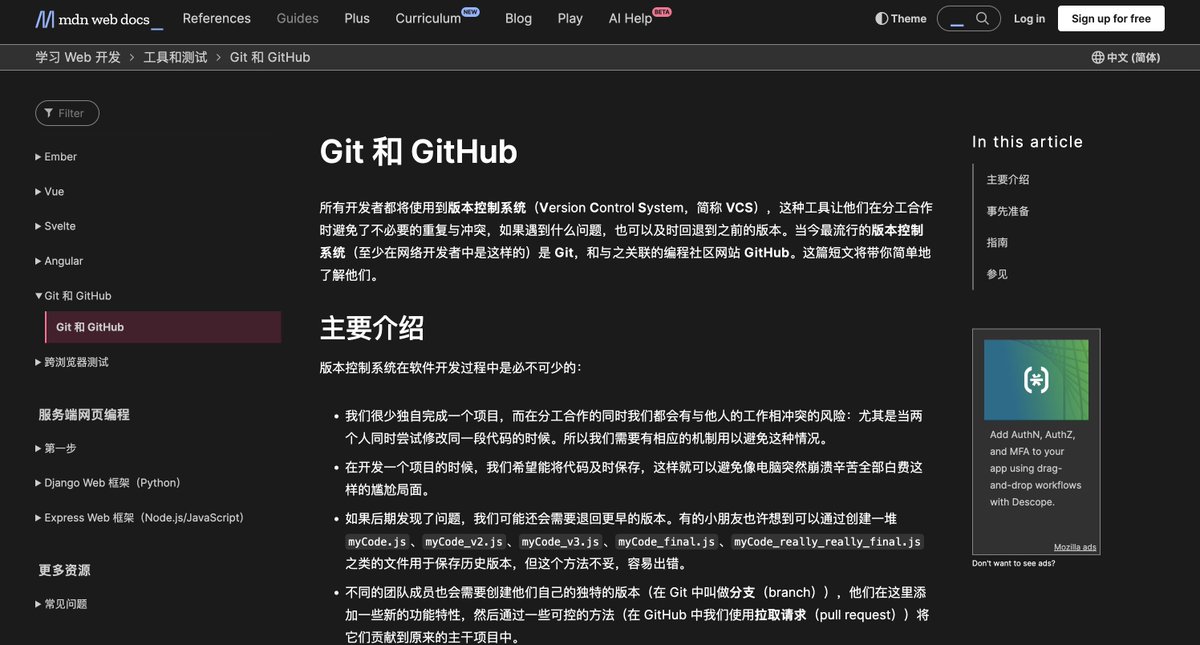Click inside the search input field
This screenshot has height=645, width=1200.
(x=955, y=18)
